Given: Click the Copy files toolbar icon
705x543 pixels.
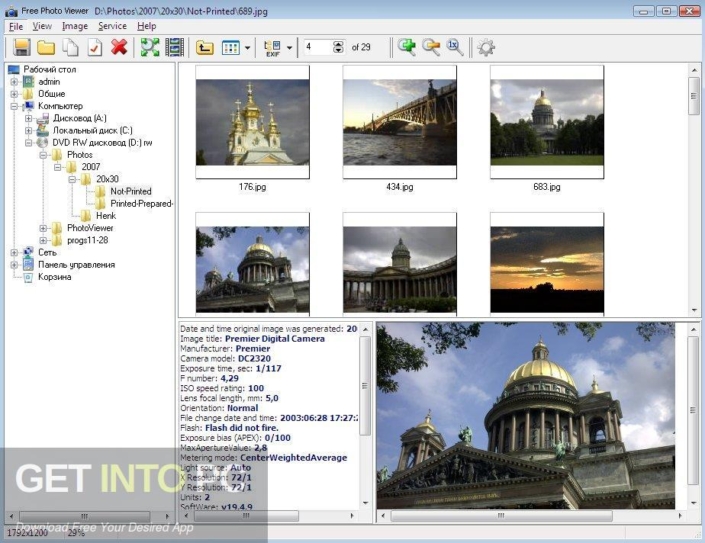Looking at the screenshot, I should coord(70,47).
